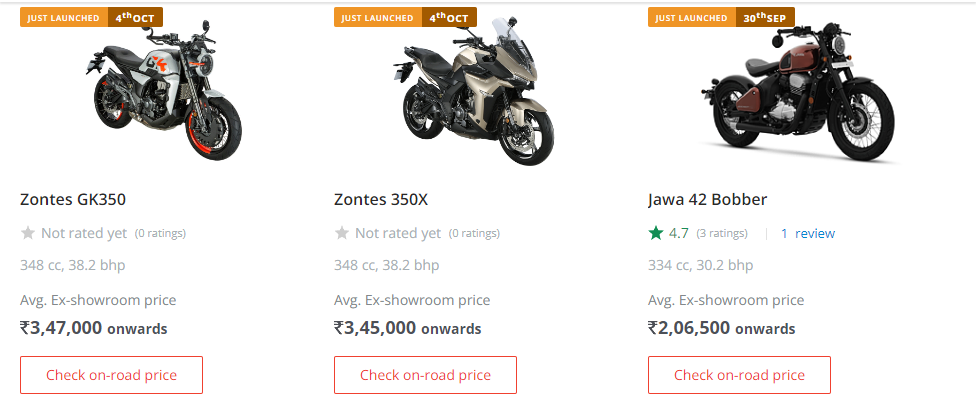Click the ₹2,06,500 onwards price
Screen dimensions: 976x402
tap(722, 328)
